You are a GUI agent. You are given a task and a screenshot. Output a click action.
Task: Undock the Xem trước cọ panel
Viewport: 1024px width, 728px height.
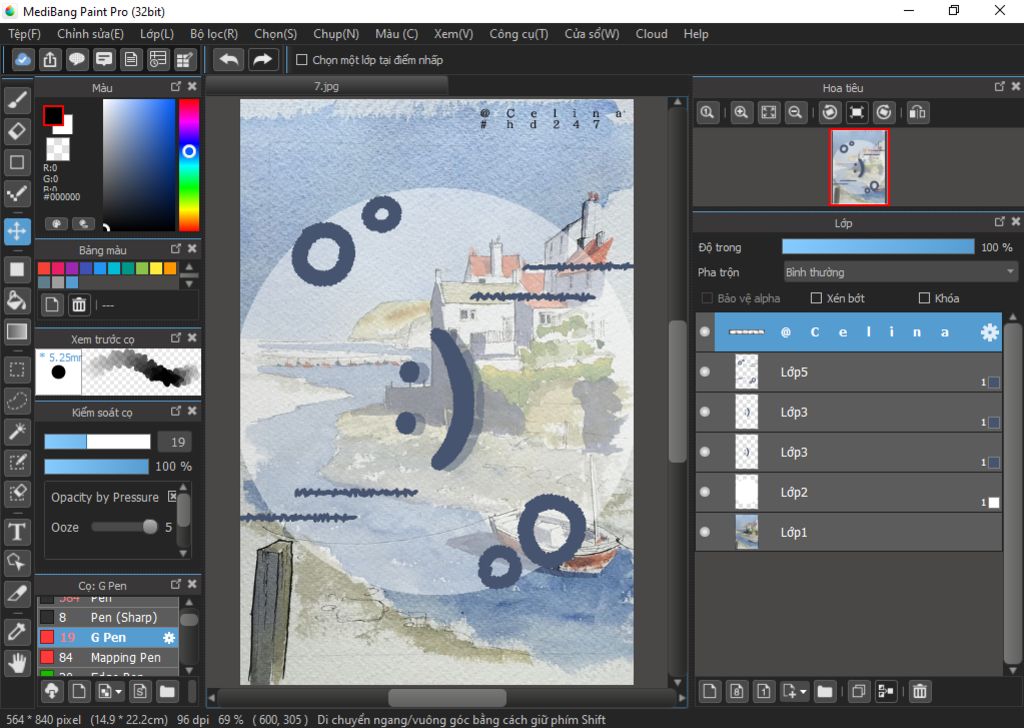(x=176, y=338)
